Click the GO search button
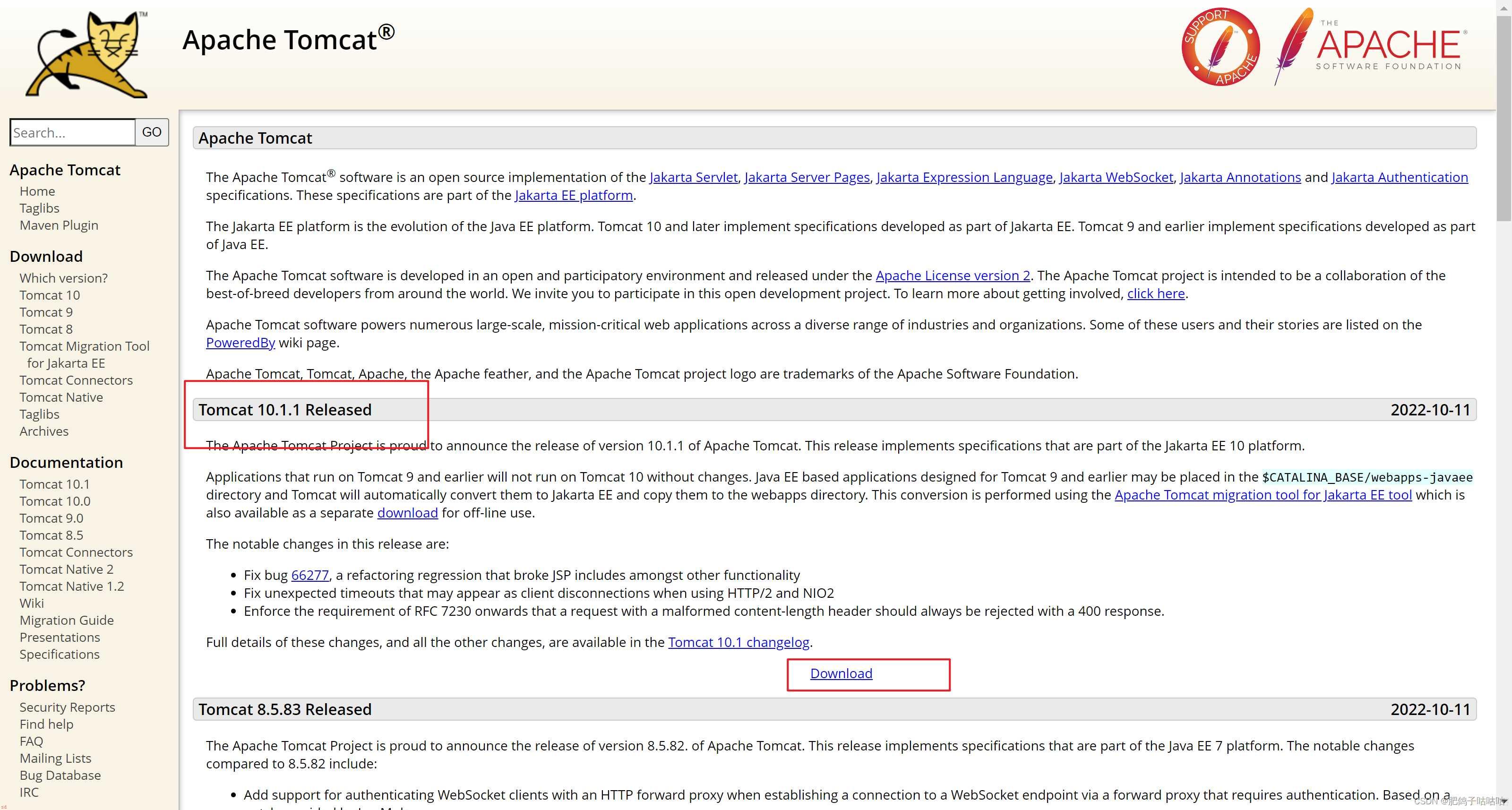This screenshot has height=810, width=1512. [152, 132]
